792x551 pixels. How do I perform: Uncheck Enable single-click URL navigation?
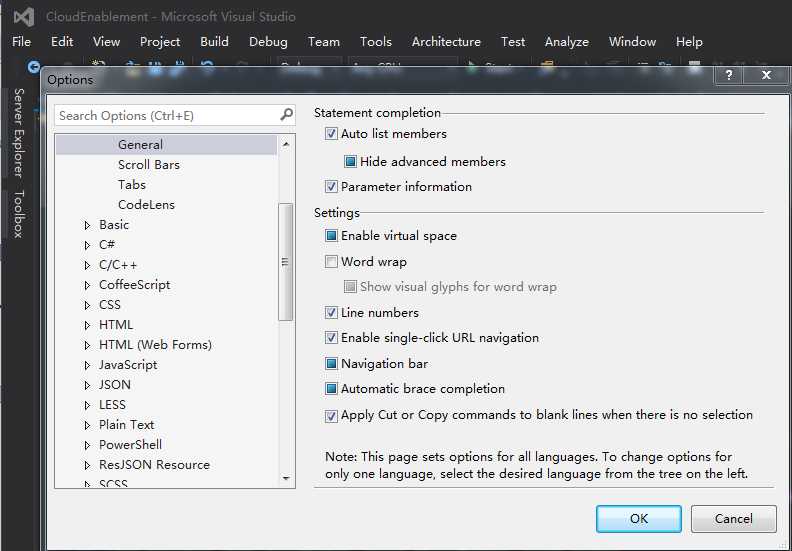pos(331,337)
